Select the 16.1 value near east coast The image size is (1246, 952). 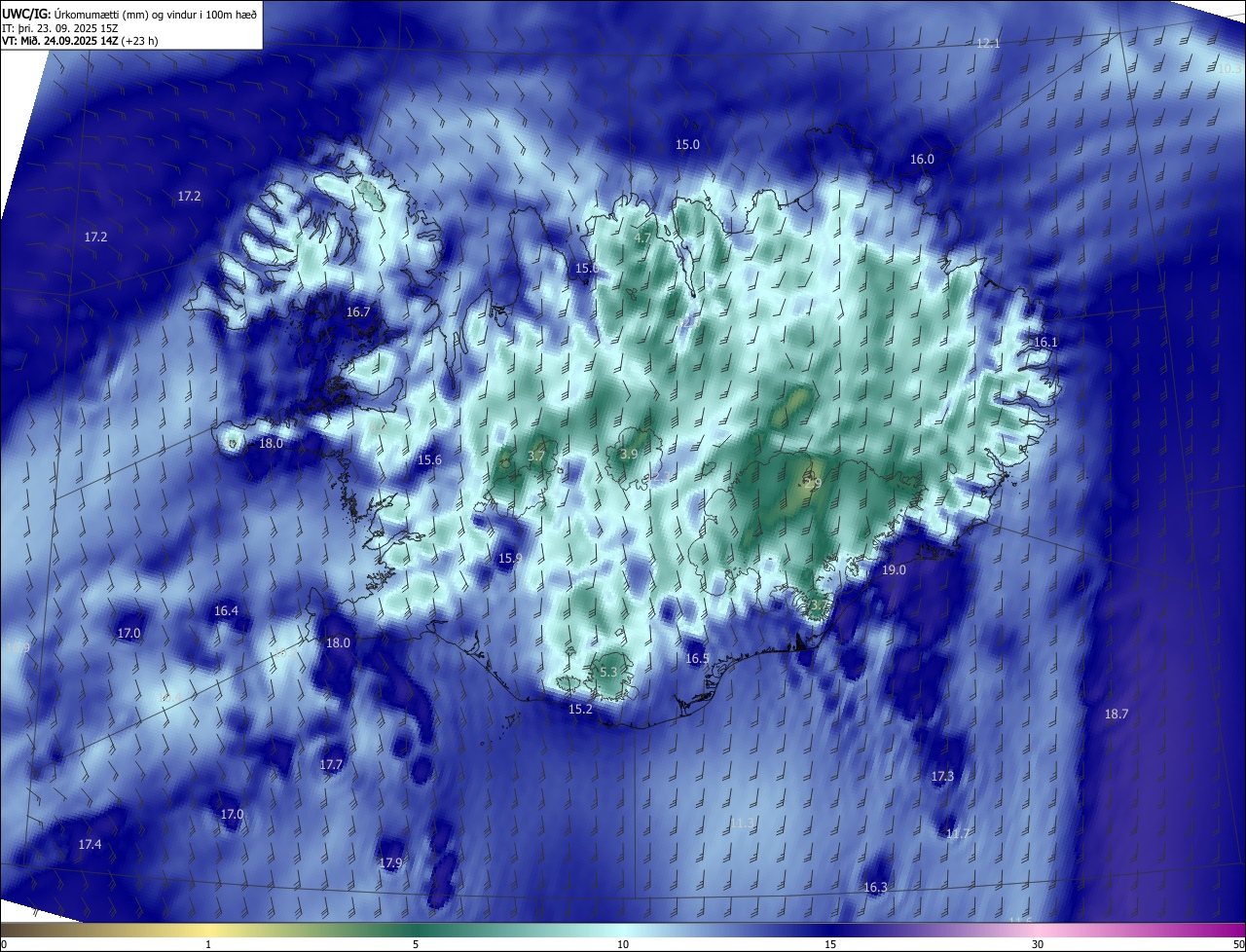pos(1045,342)
